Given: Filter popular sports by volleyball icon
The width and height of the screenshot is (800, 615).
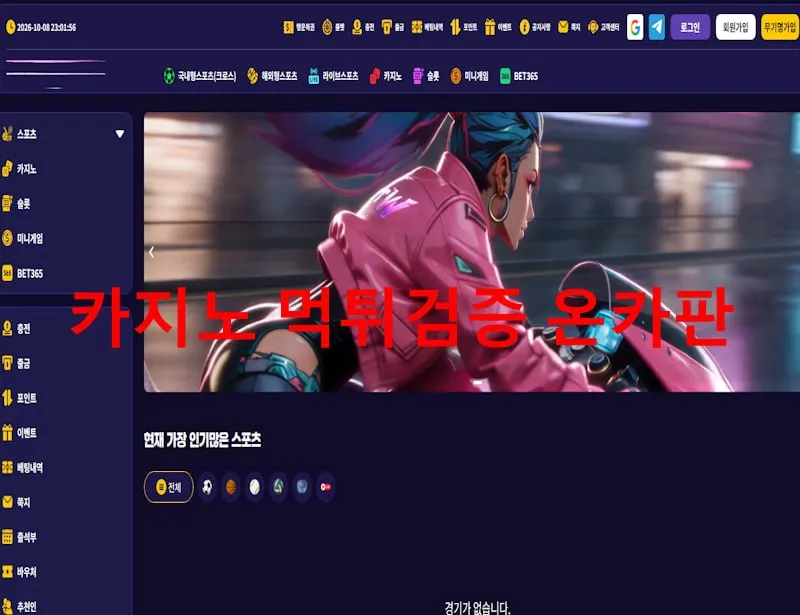Looking at the screenshot, I should [x=278, y=487].
